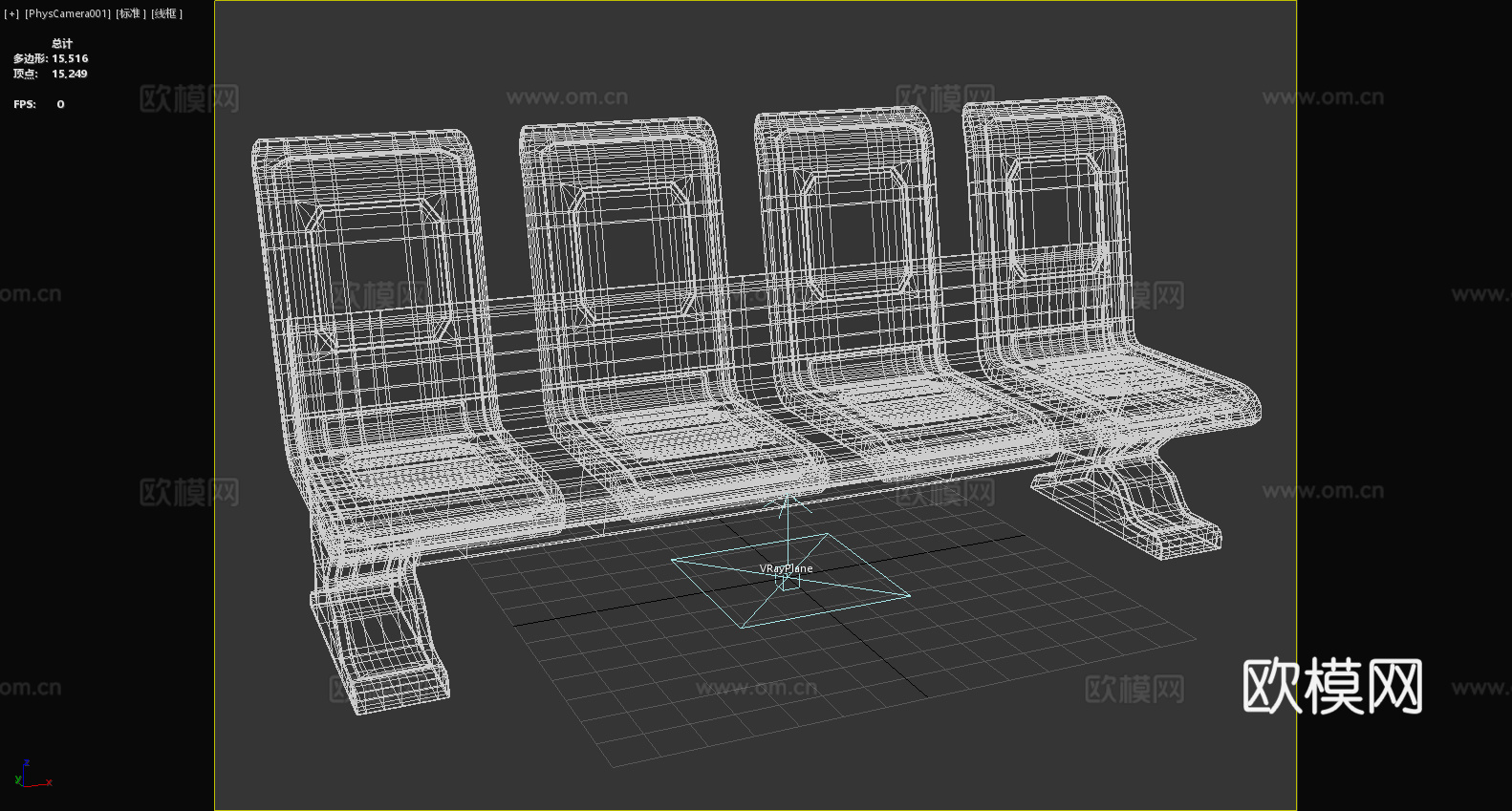Click the FPS statistic readout
Screen dimensions: 1512x811
[x=39, y=104]
